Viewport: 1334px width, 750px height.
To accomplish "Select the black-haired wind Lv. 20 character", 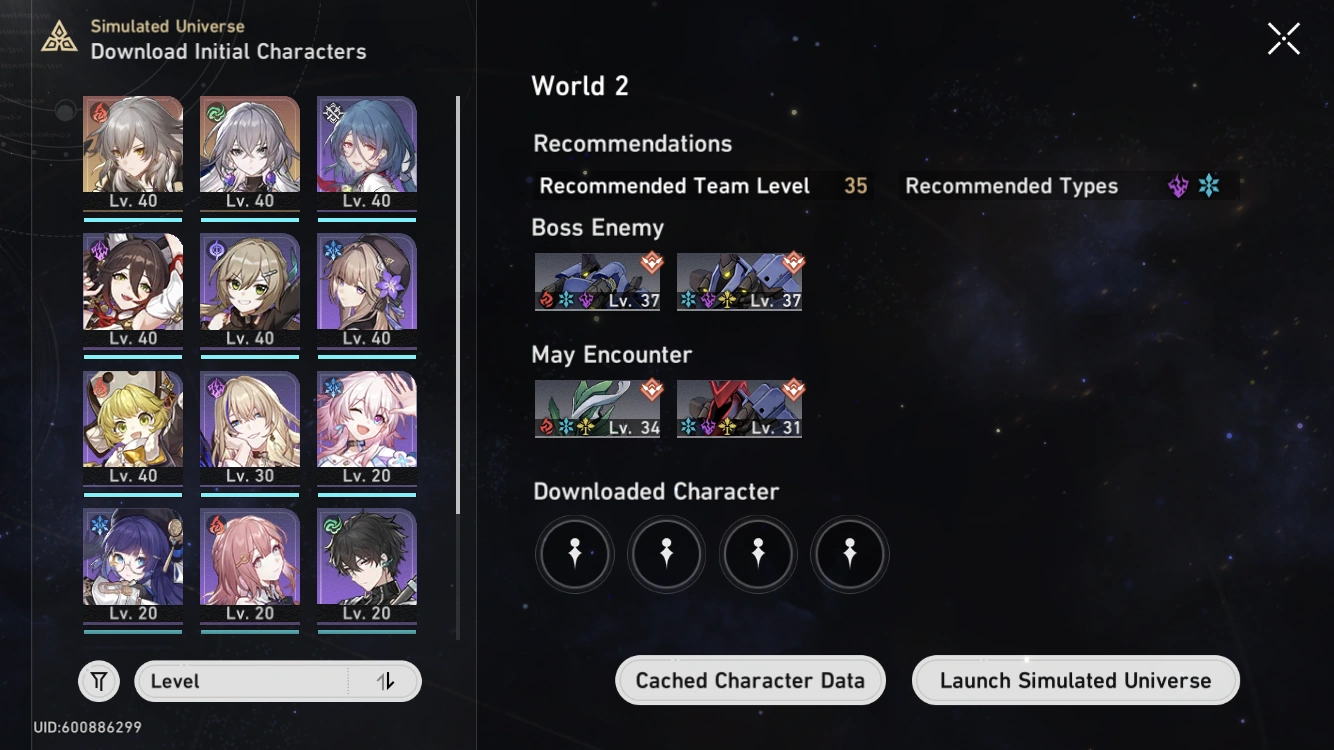I will click(x=367, y=565).
